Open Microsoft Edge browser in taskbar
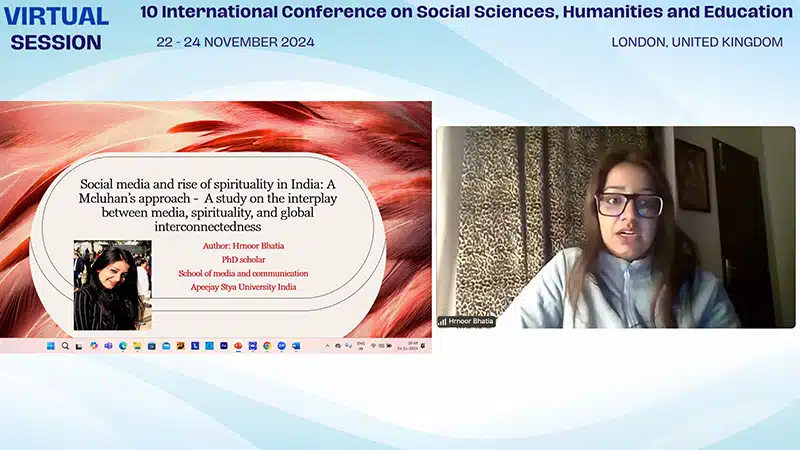This screenshot has height=450, width=800. (123, 345)
